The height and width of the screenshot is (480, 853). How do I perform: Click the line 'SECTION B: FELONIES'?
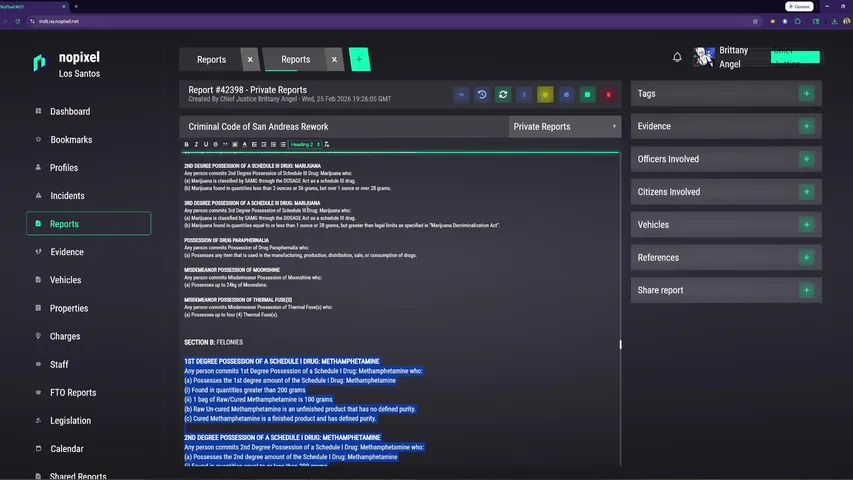point(213,342)
